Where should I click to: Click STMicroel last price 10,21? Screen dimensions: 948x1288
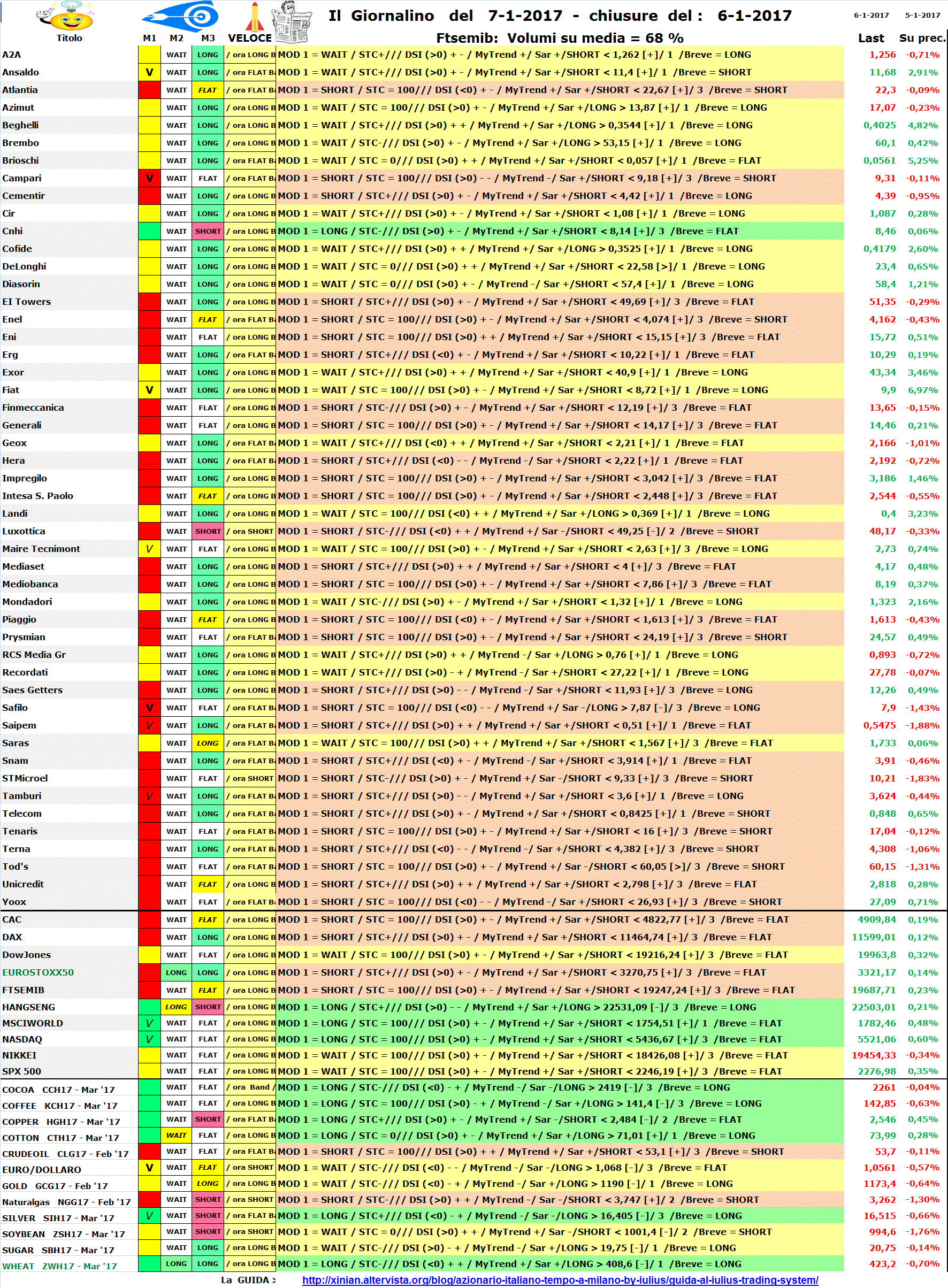pyautogui.click(x=882, y=779)
